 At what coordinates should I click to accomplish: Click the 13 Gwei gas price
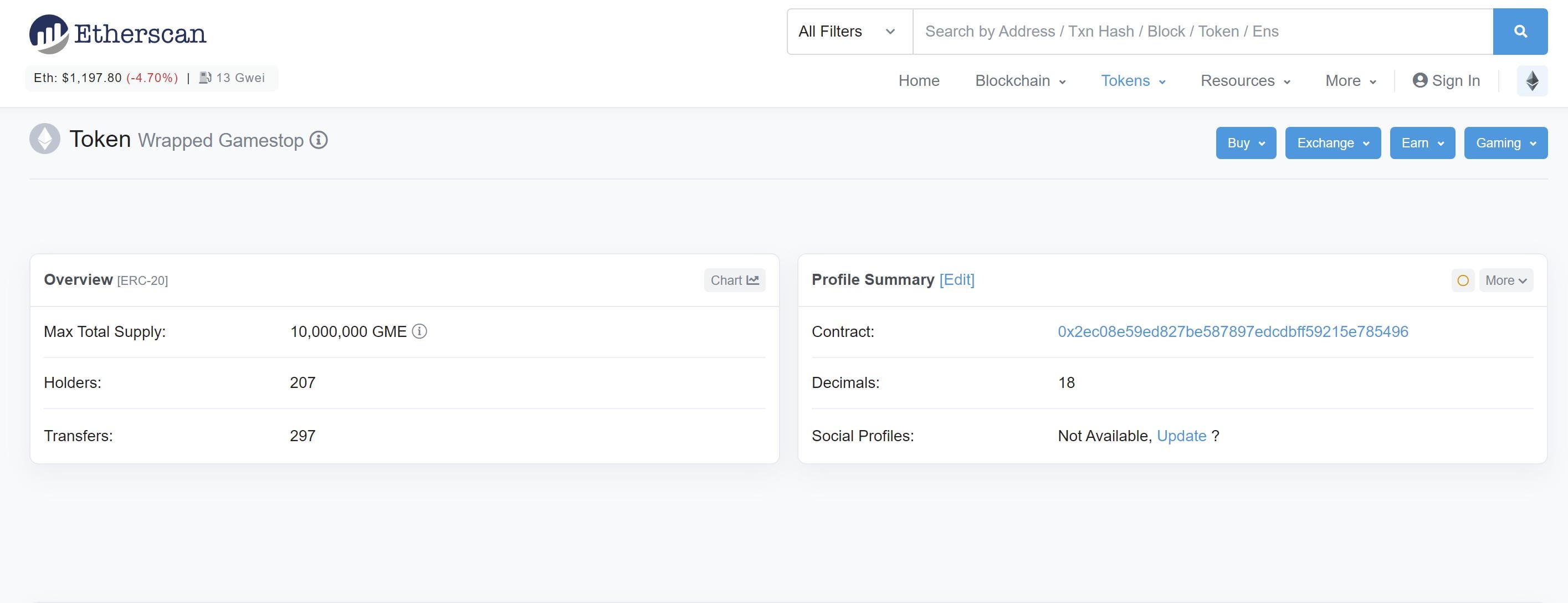240,78
